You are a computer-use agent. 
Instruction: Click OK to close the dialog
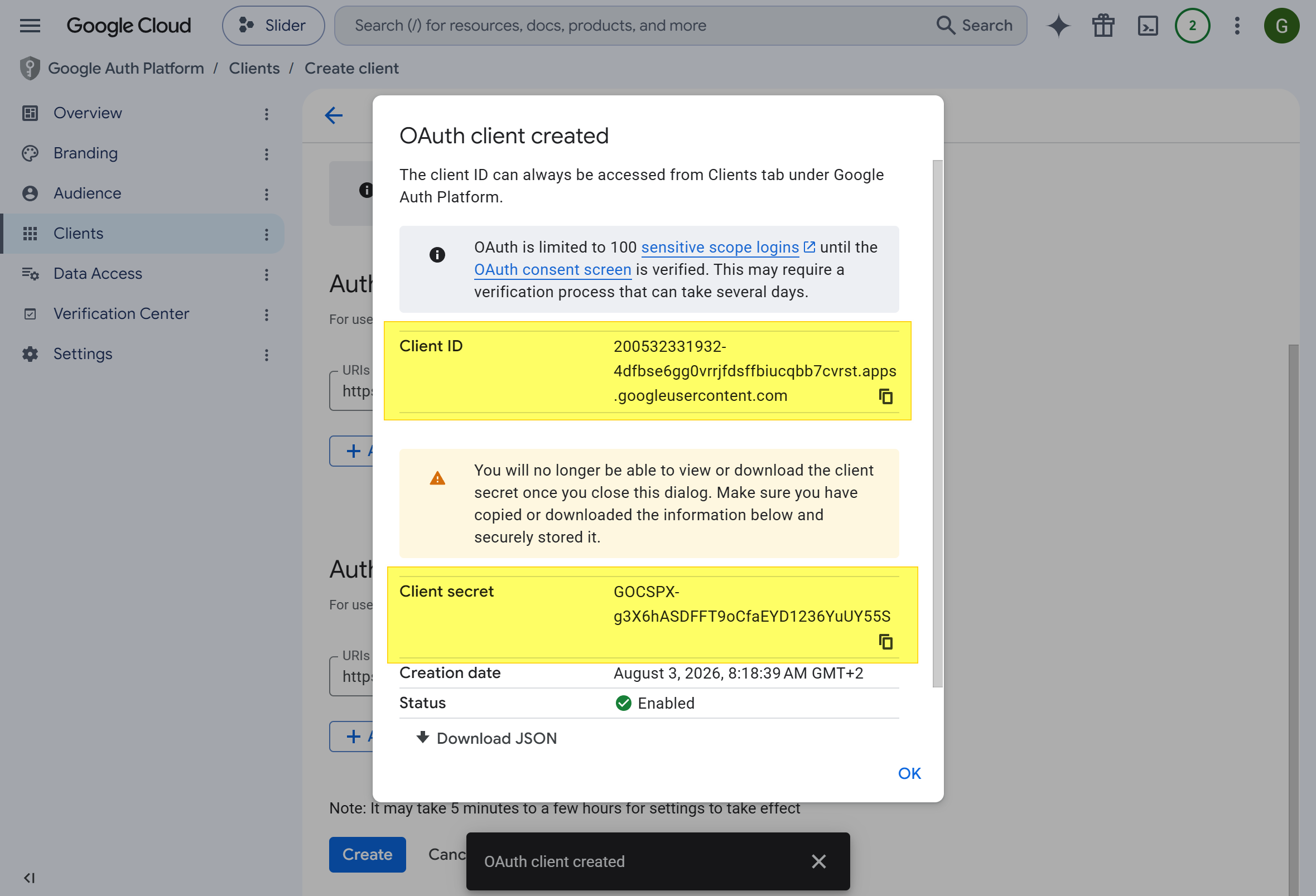click(909, 774)
